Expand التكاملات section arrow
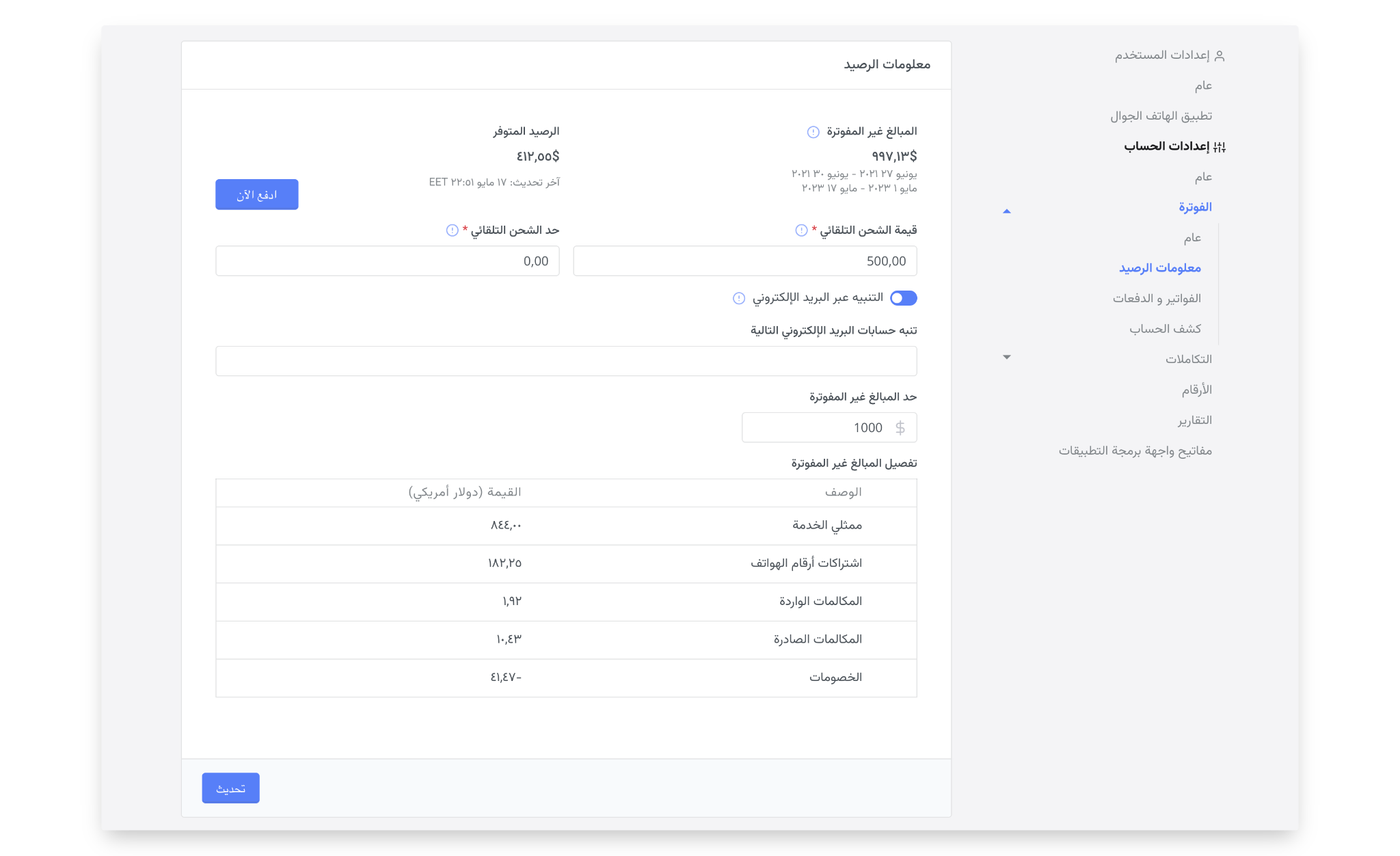The image size is (1400, 856). (1006, 357)
